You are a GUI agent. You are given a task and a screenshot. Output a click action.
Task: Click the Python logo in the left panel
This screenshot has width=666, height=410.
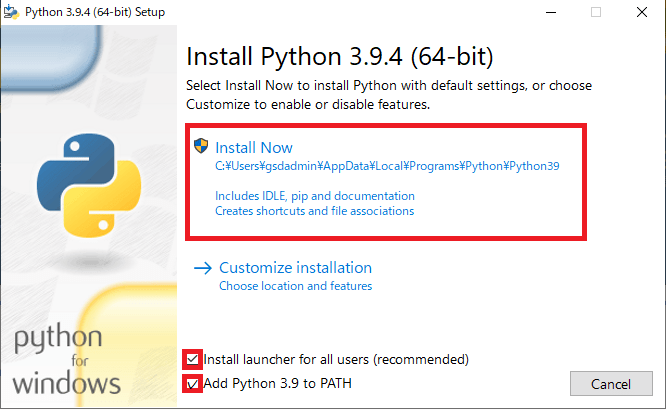tap(89, 185)
